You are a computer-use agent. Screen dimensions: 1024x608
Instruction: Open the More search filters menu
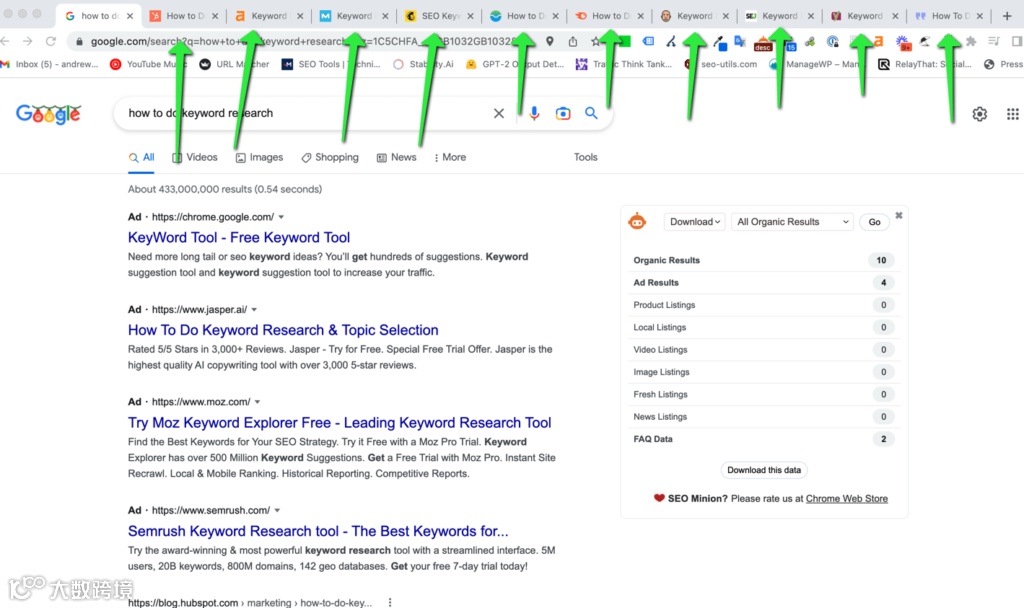point(450,157)
